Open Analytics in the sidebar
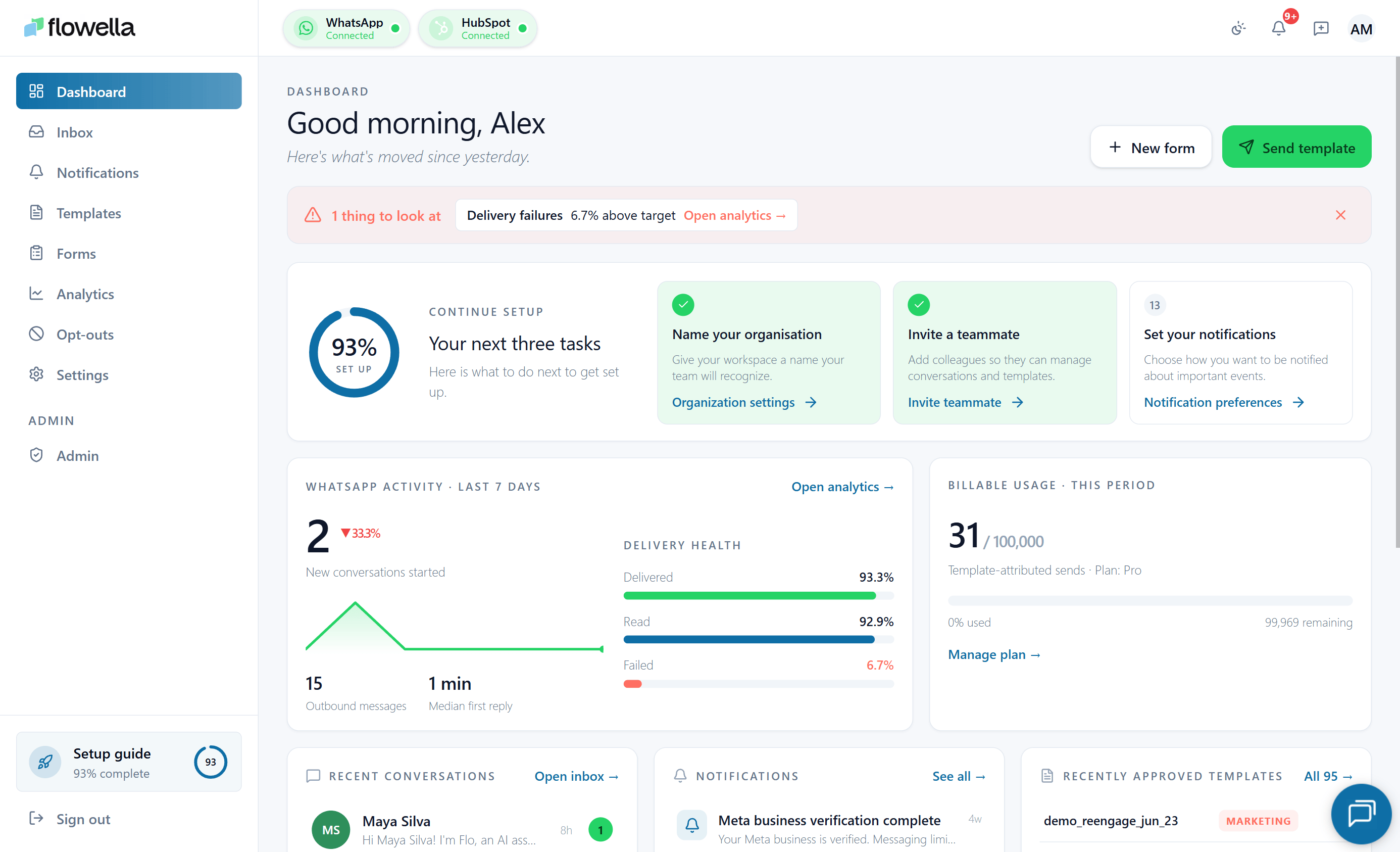Viewport: 1400px width, 852px height. 128,294
